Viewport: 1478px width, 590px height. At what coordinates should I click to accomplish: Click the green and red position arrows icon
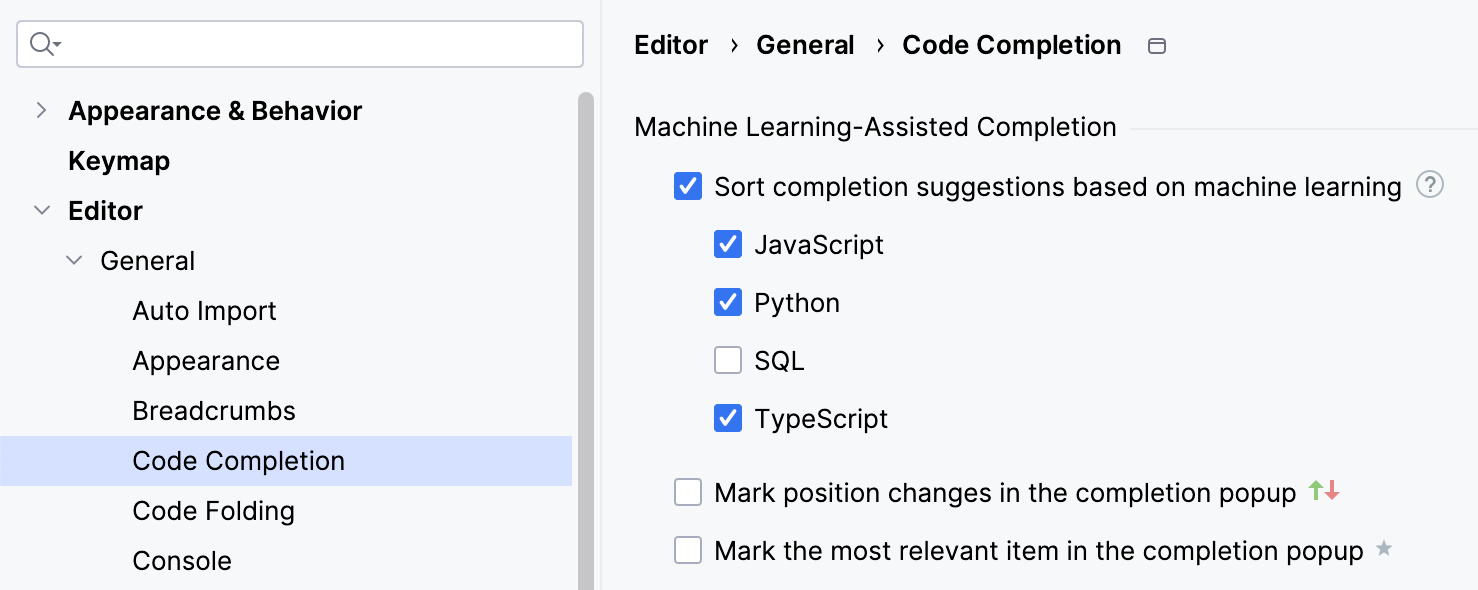coord(1323,491)
